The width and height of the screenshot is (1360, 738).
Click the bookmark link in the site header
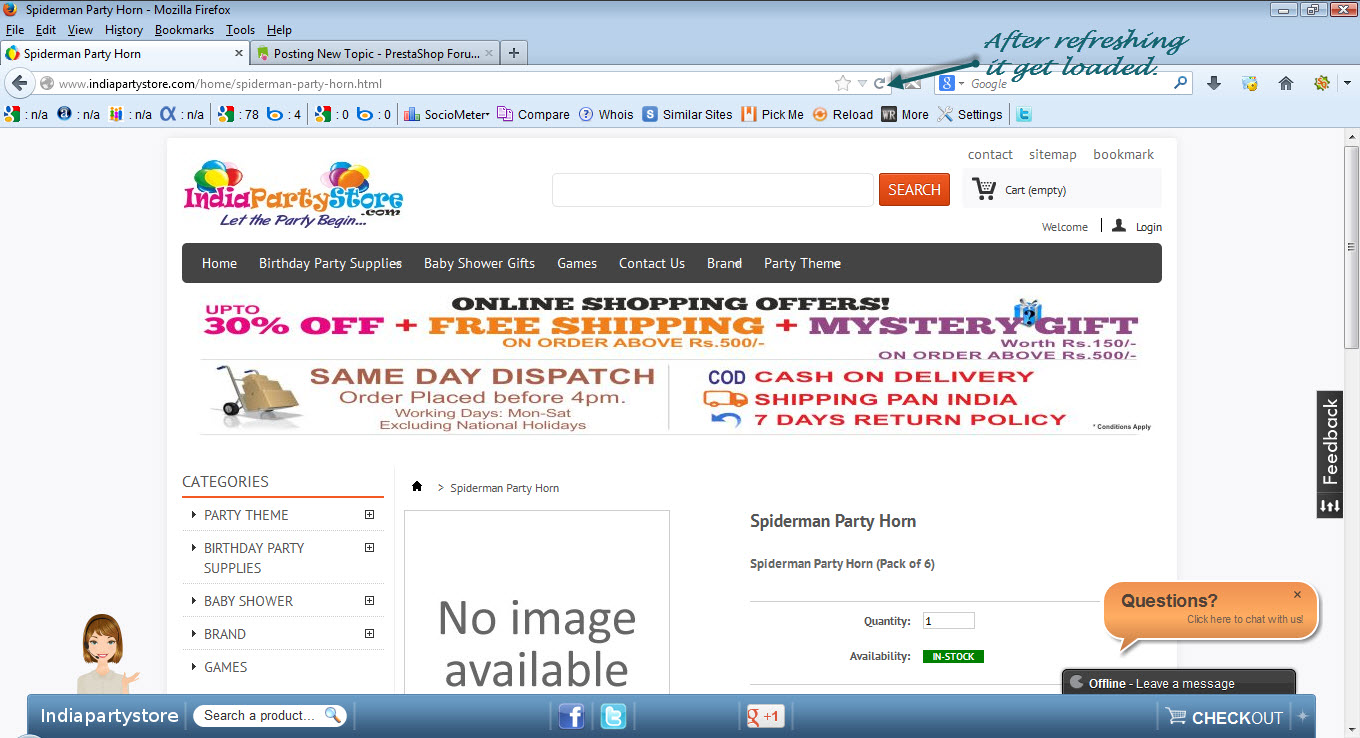(1123, 154)
